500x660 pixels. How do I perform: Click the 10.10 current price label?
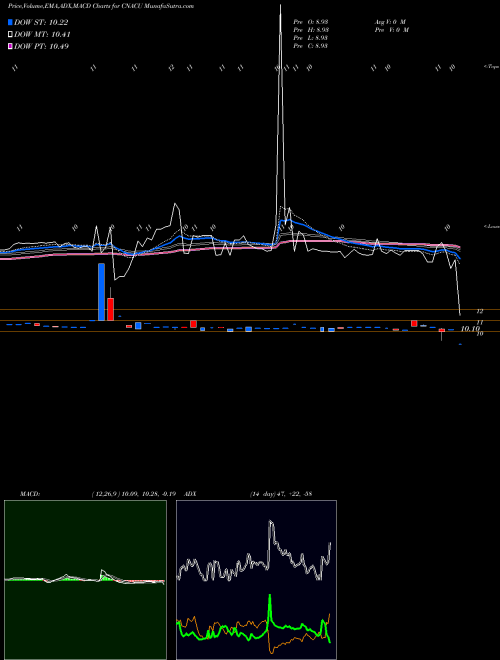tap(470, 328)
